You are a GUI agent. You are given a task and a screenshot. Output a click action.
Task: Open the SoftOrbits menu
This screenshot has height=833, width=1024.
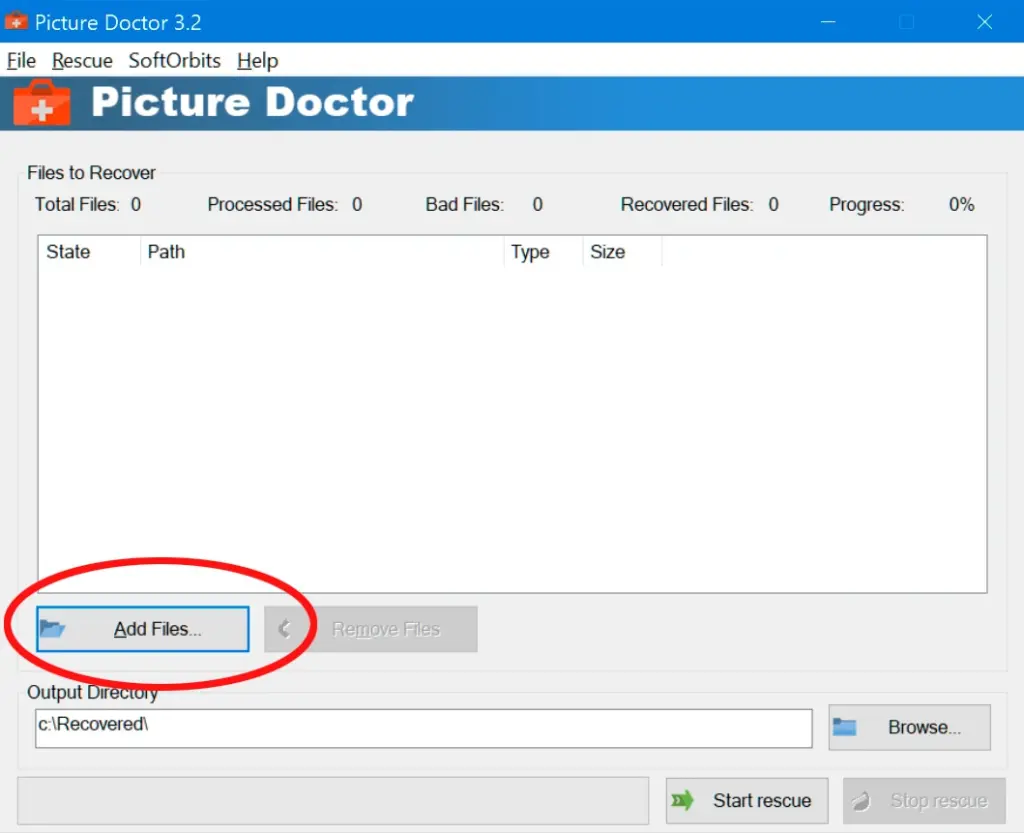point(174,61)
